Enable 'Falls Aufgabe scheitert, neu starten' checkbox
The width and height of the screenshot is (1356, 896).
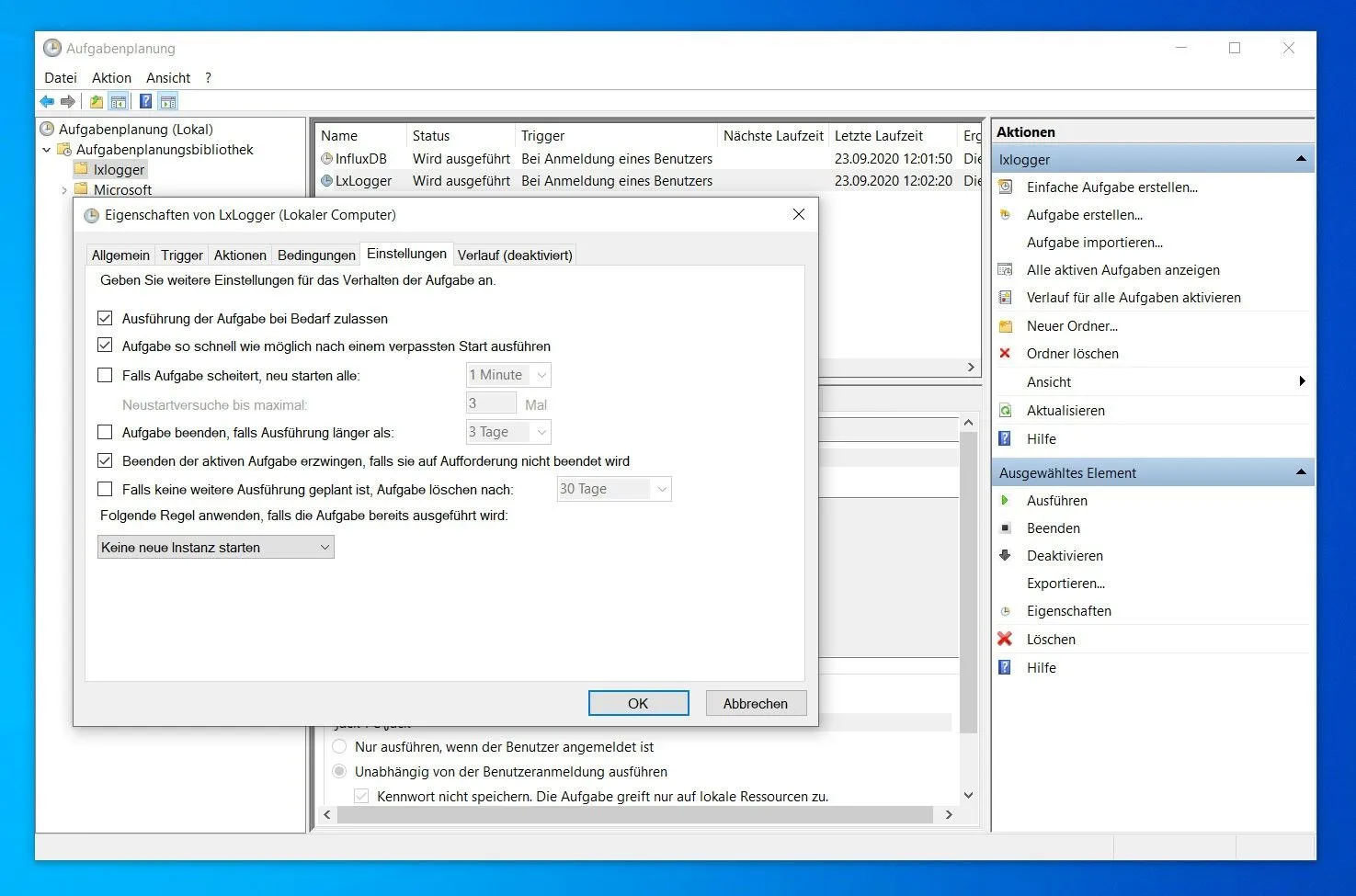pos(105,375)
